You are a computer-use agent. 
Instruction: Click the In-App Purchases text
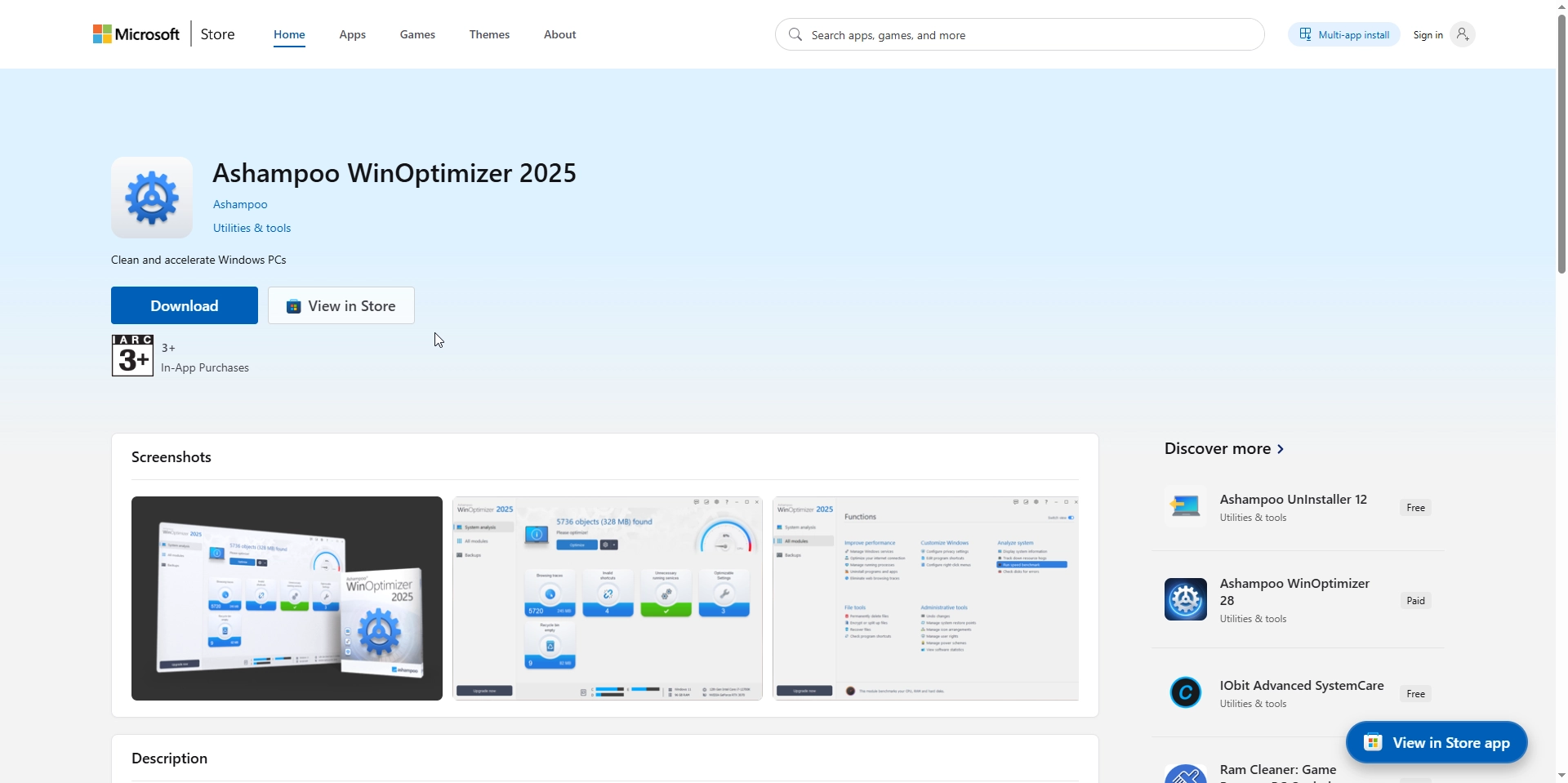coord(205,367)
